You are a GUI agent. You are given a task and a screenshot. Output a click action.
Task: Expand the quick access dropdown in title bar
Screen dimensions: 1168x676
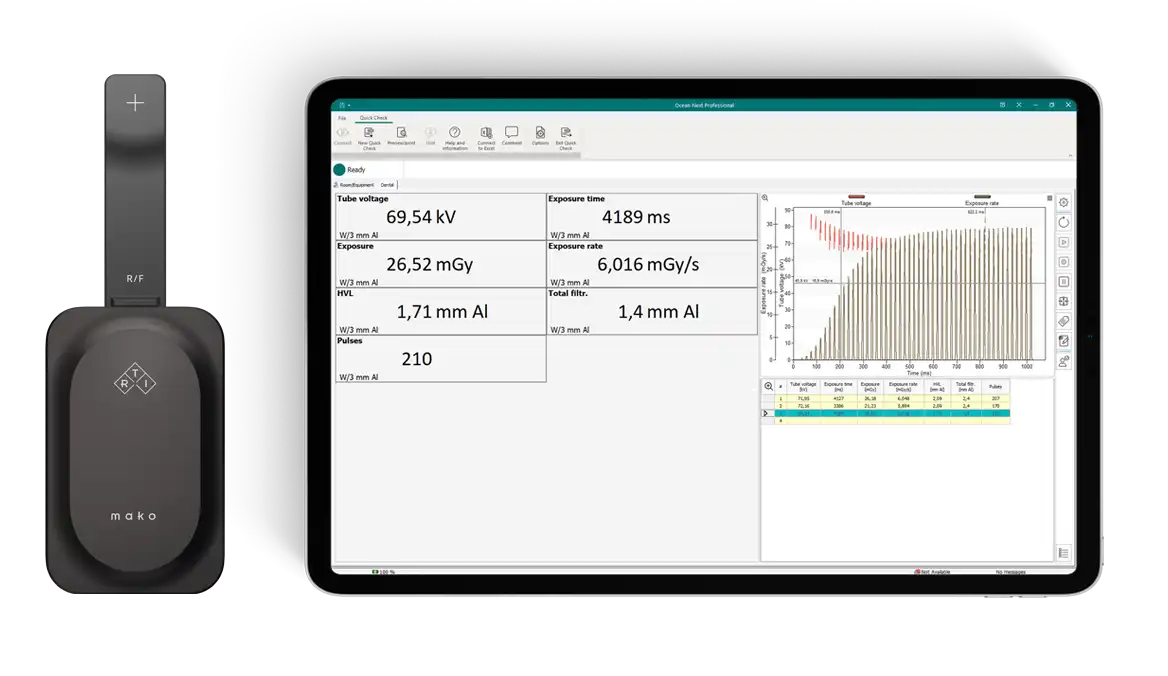[350, 105]
